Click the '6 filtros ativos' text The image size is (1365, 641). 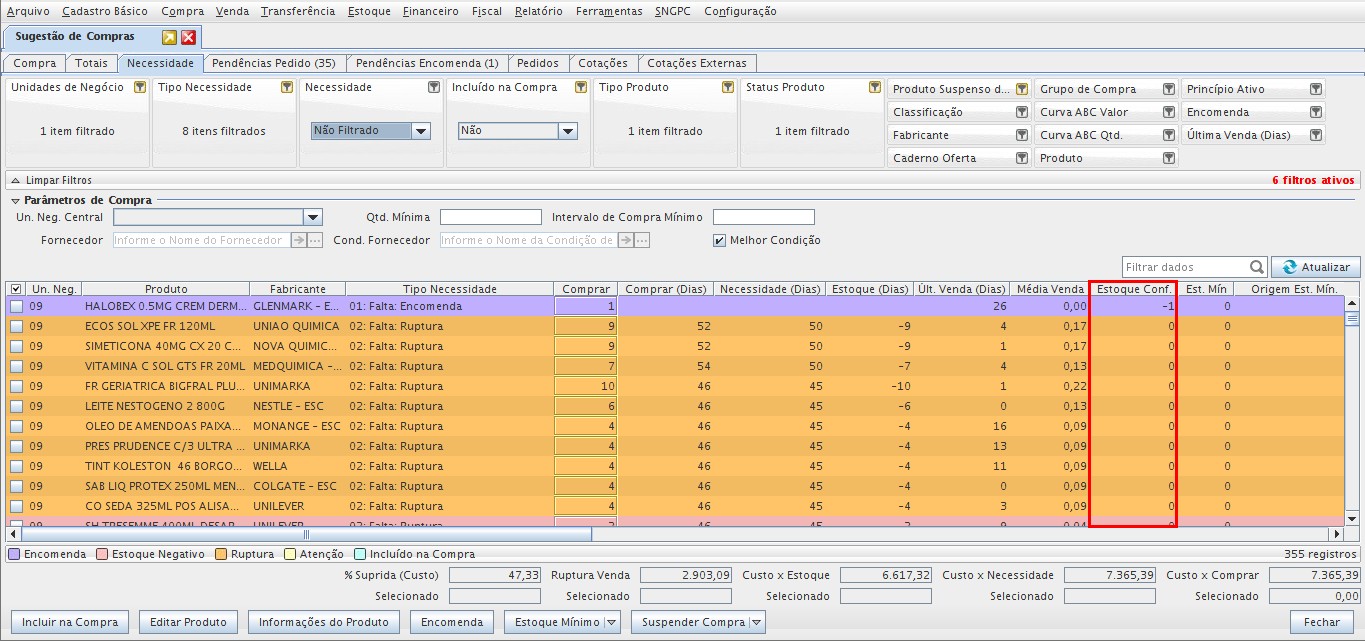pos(1313,180)
